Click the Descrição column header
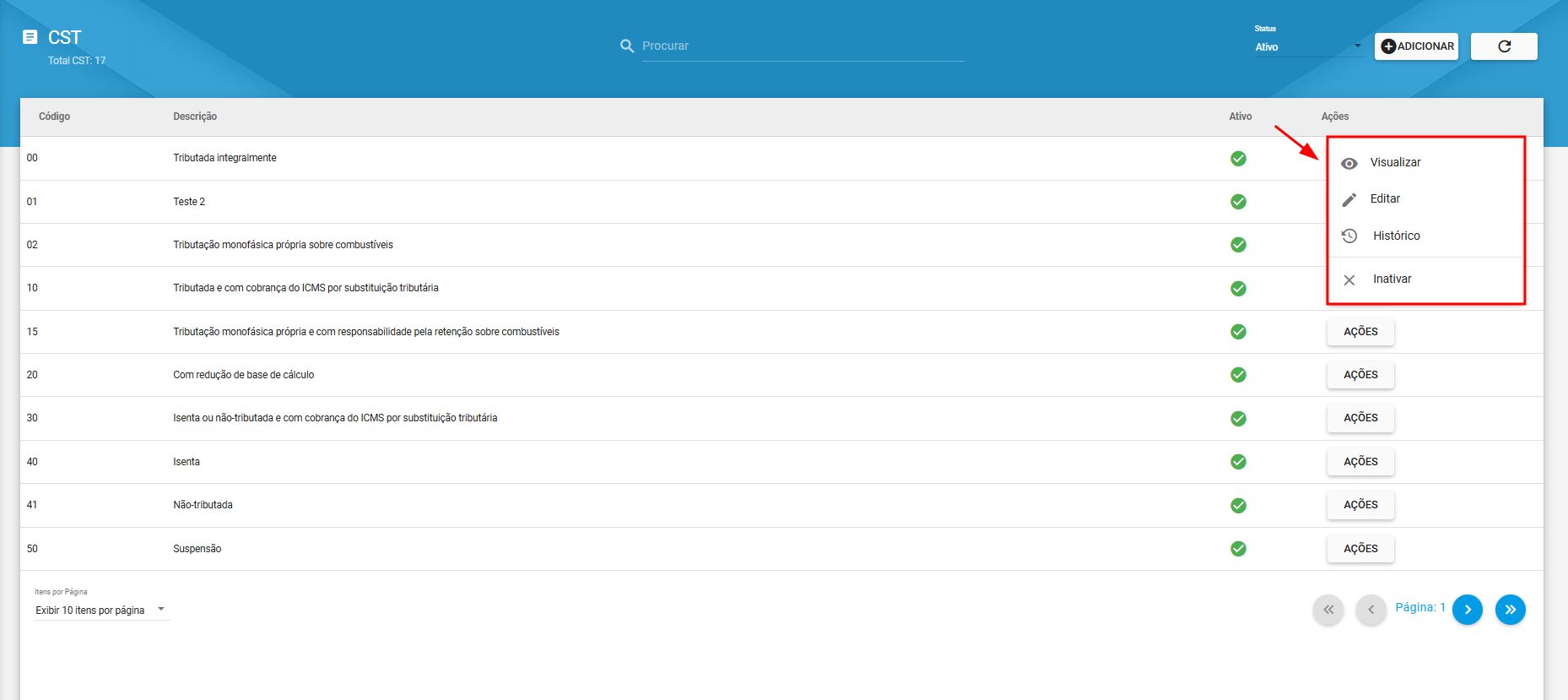 coord(195,117)
